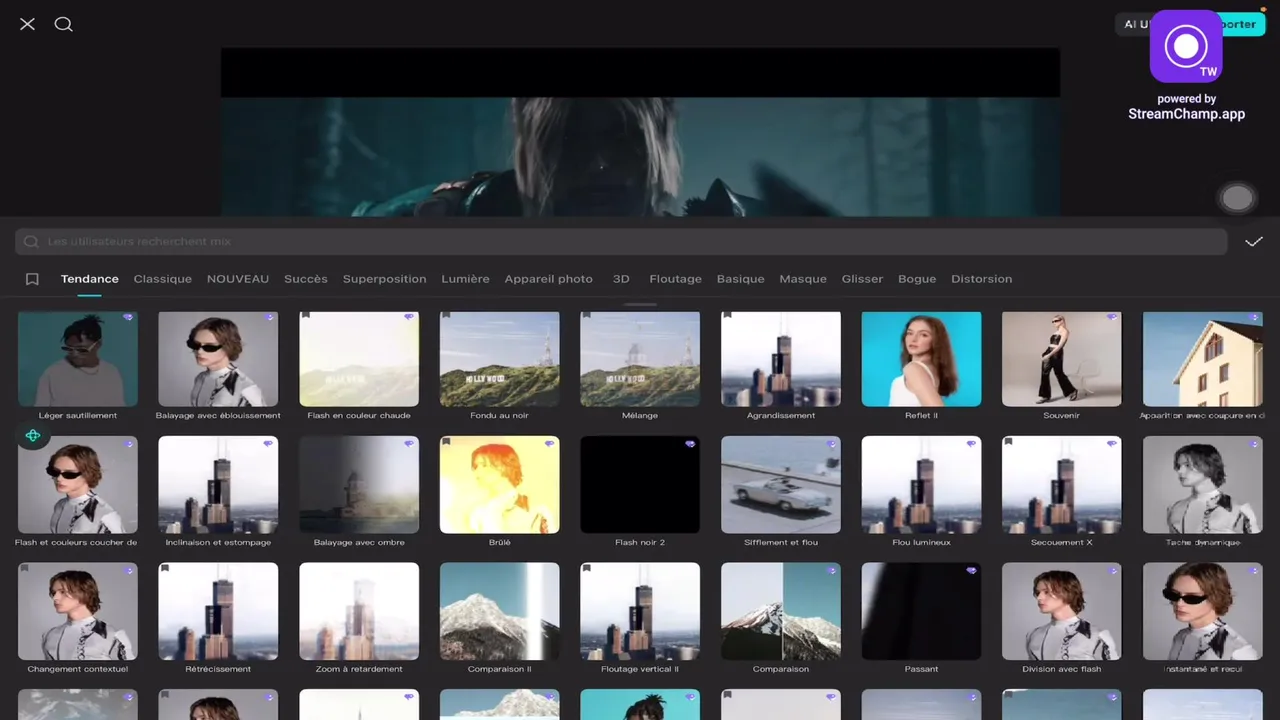
Task: Select the Distorsion tab
Action: point(982,279)
